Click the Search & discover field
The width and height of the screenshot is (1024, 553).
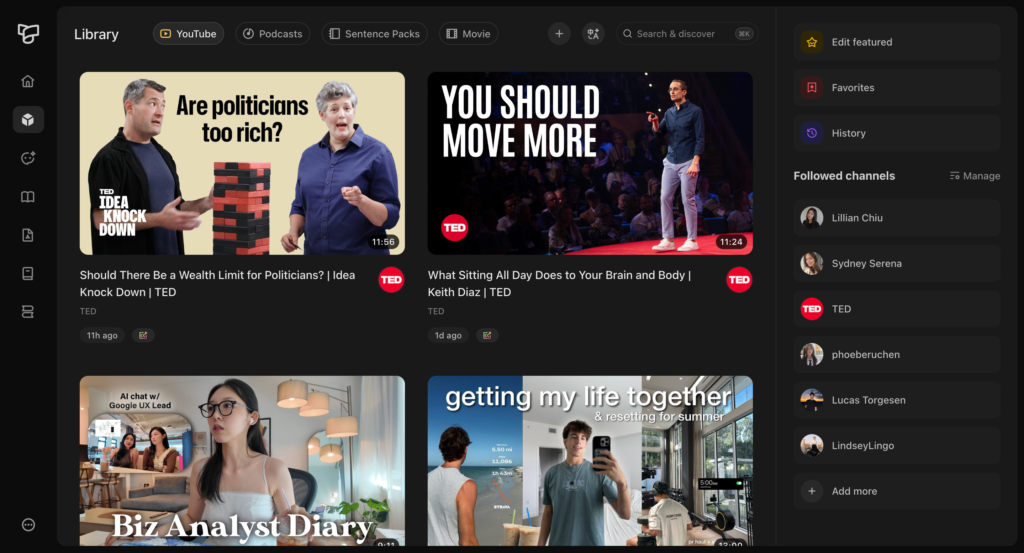pyautogui.click(x=686, y=34)
